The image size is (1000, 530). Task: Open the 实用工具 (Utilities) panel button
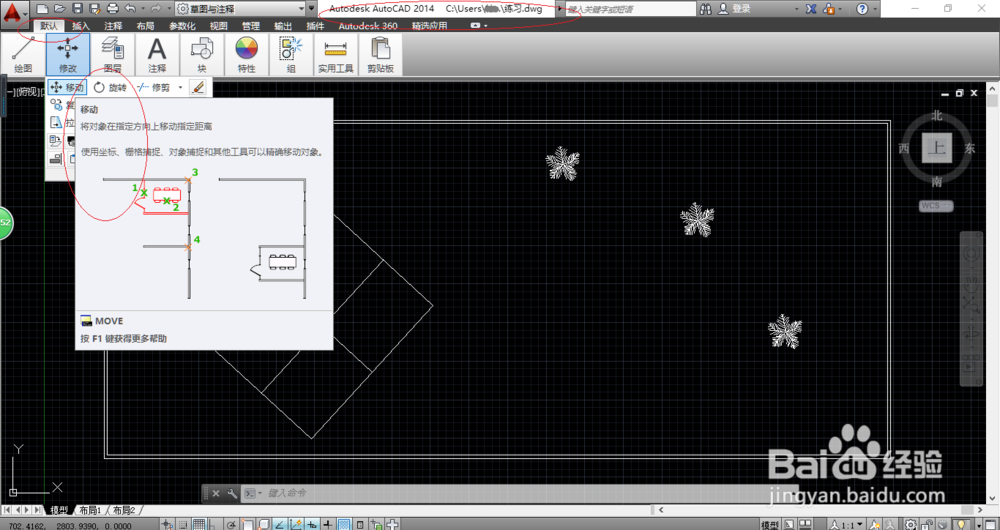[x=335, y=54]
